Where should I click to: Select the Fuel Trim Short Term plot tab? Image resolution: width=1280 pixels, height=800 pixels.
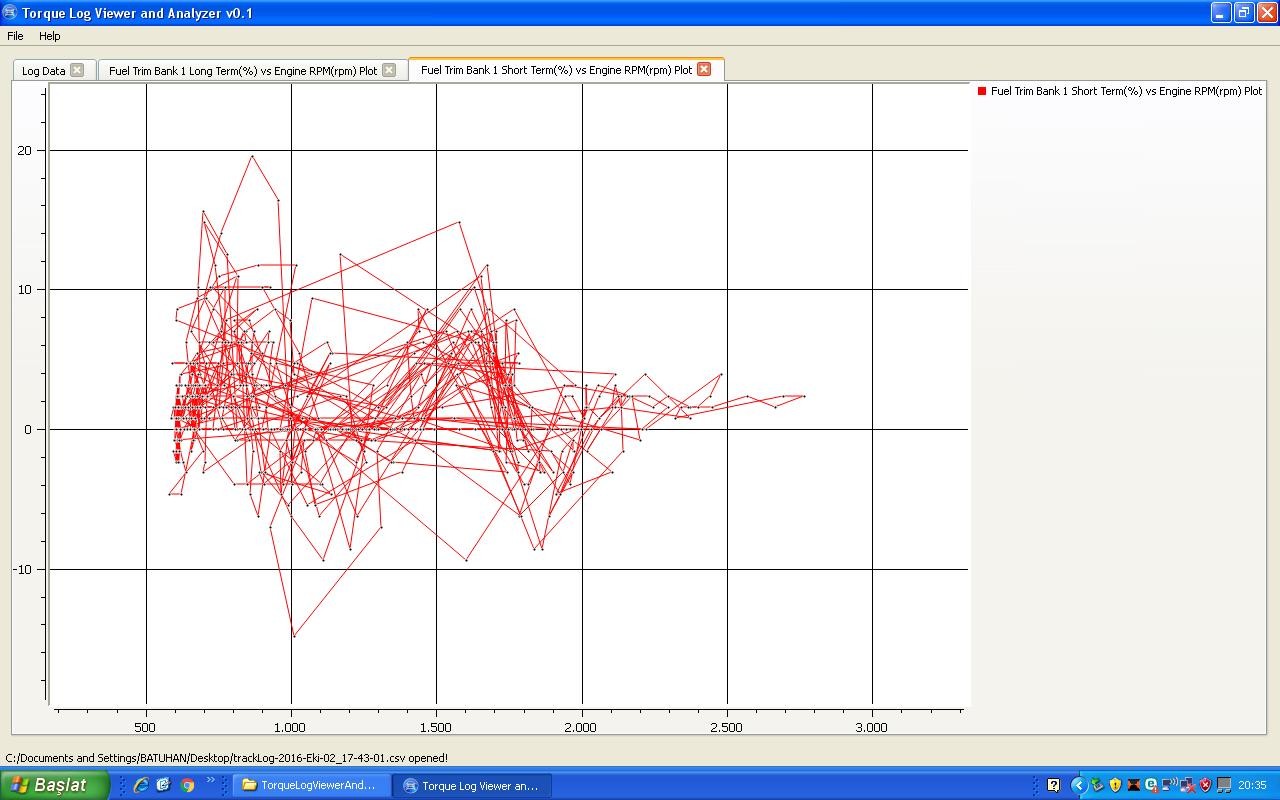pyautogui.click(x=556, y=70)
